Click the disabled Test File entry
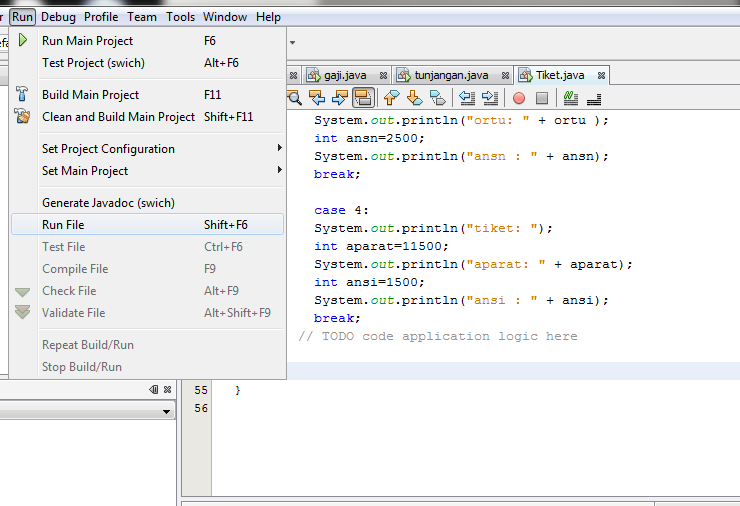The height and width of the screenshot is (506, 740). coord(147,246)
